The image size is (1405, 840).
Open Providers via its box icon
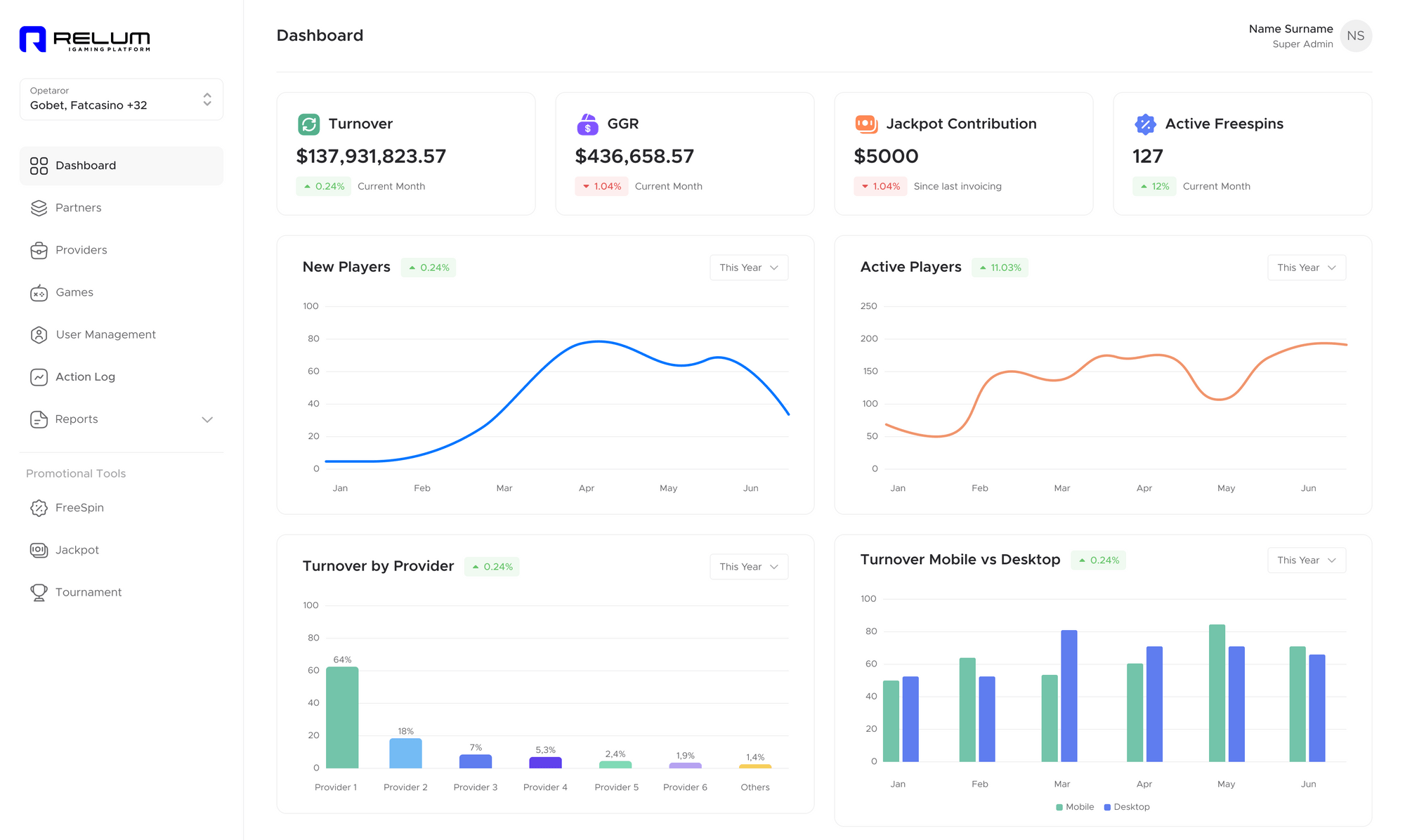pyautogui.click(x=39, y=250)
